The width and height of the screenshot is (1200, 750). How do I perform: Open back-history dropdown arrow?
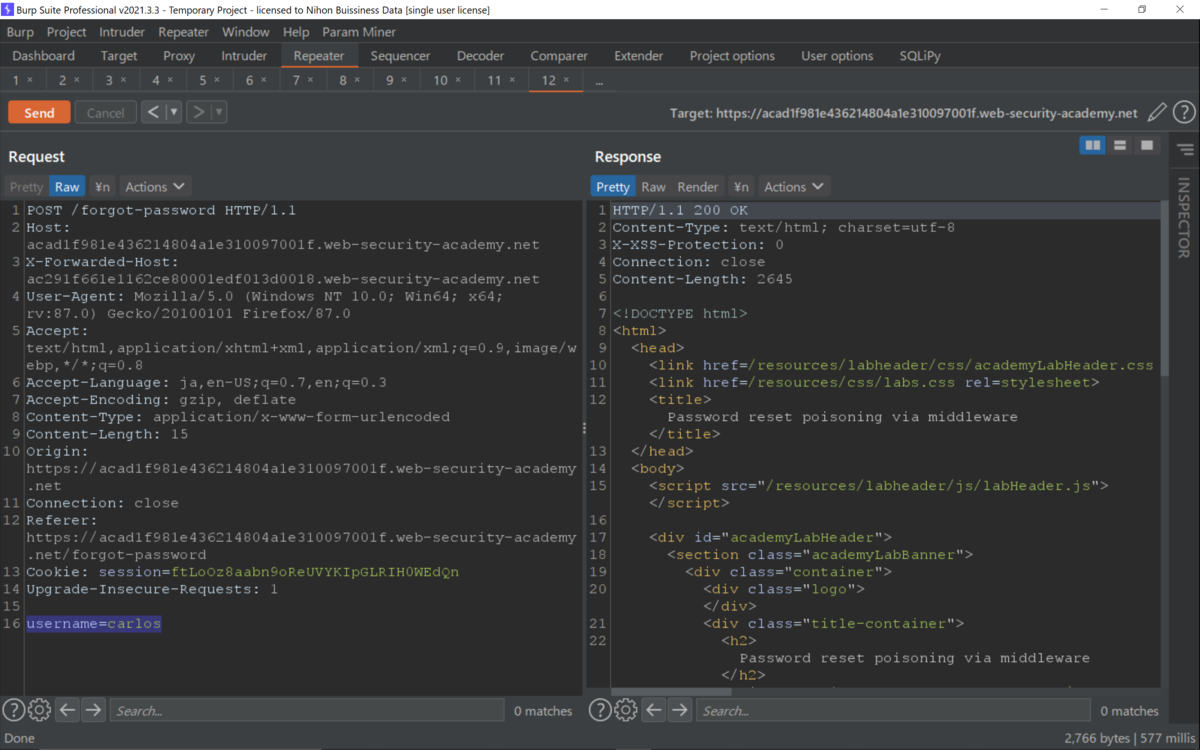click(x=174, y=112)
